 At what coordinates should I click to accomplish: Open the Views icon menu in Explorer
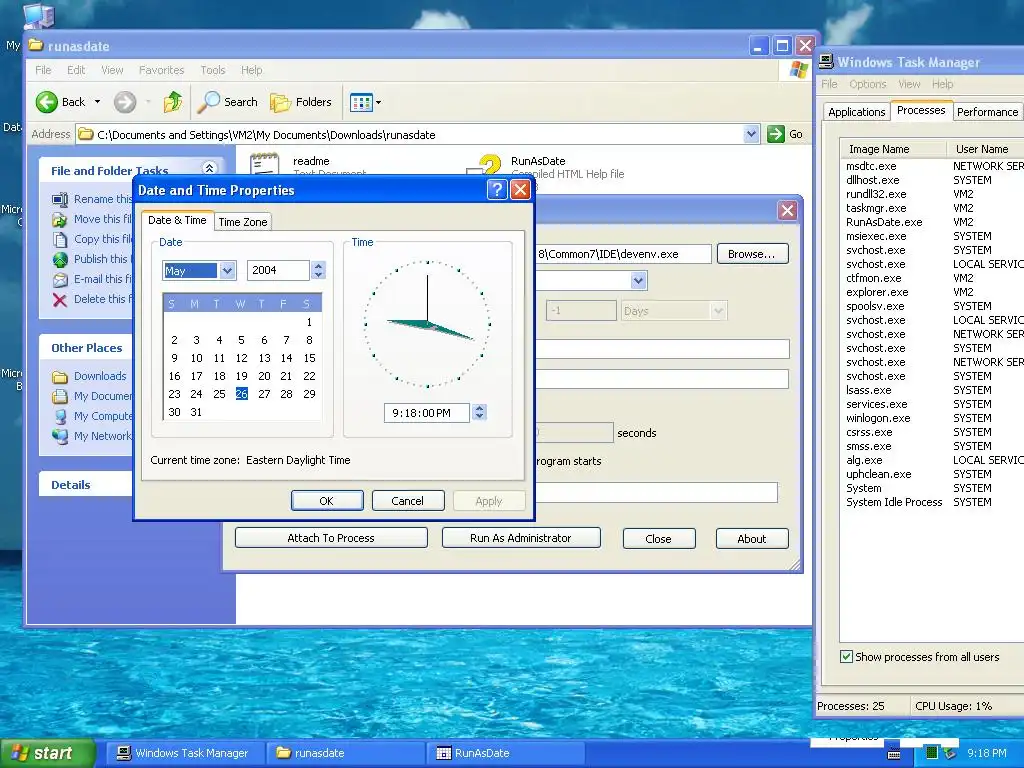click(366, 102)
